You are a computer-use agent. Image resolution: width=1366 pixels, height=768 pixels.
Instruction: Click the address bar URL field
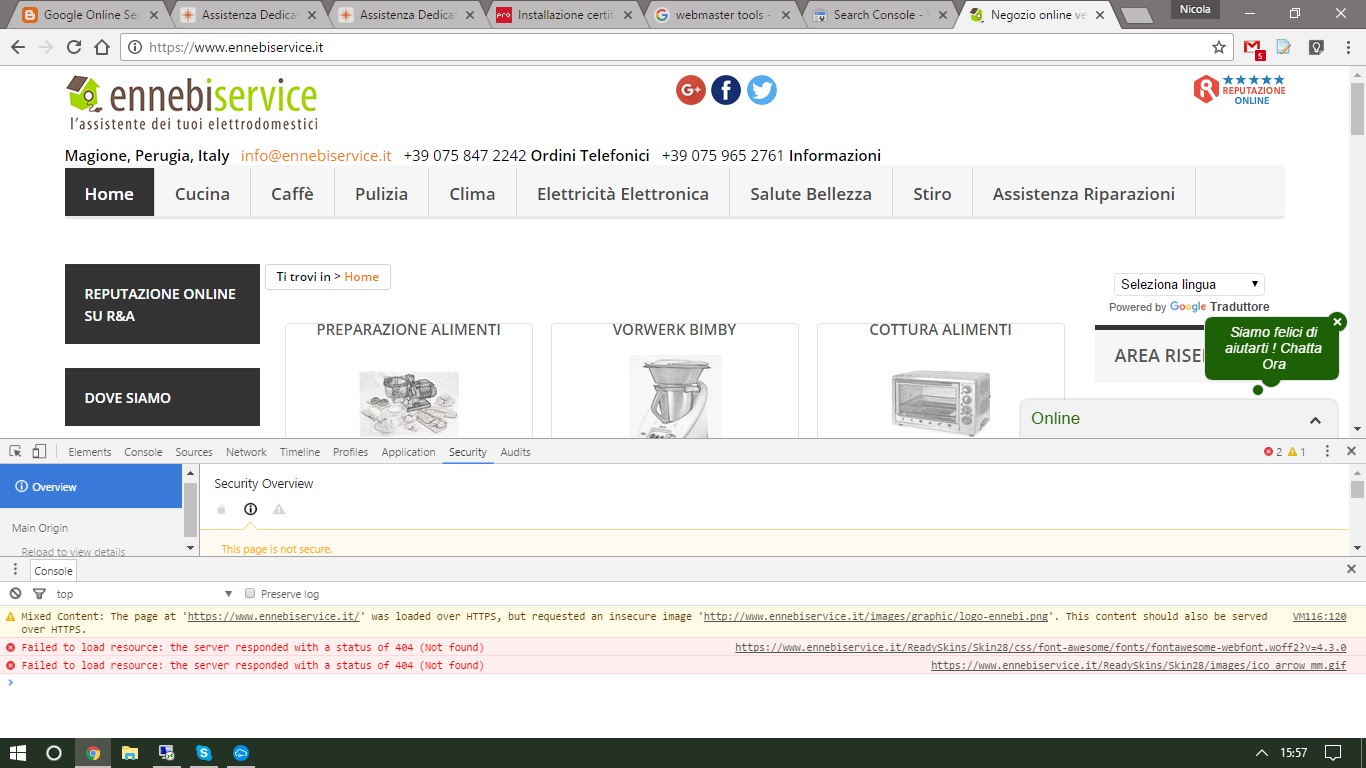click(x=672, y=47)
